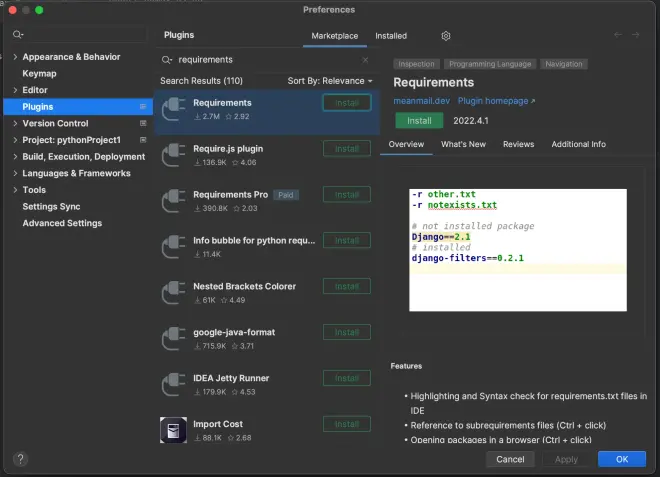Click the Inspection tag

416,64
